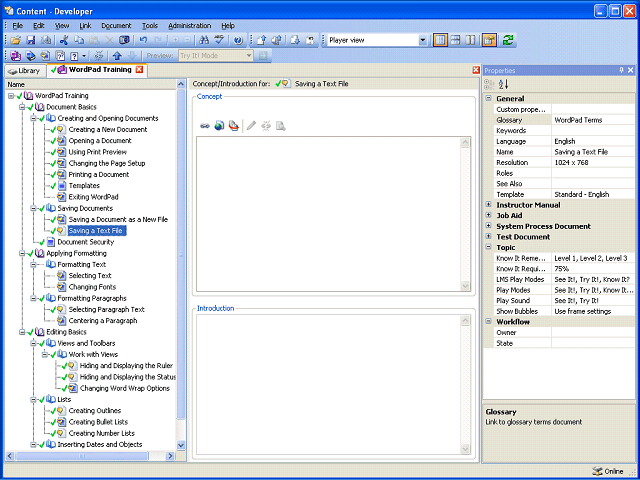The width and height of the screenshot is (640, 480).
Task: Collapse the Topic properties group
Action: pos(488,247)
